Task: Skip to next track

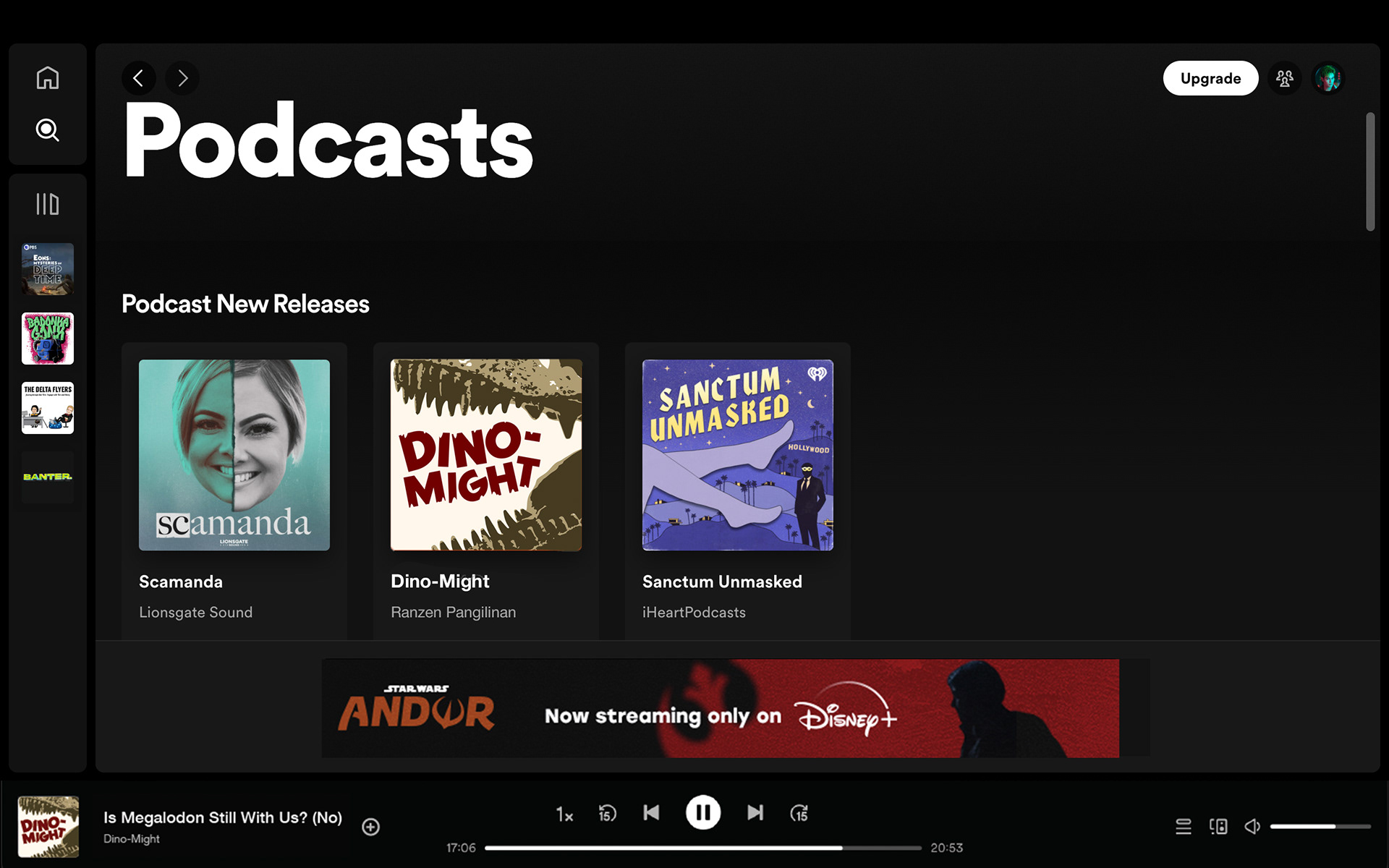Action: 755,813
